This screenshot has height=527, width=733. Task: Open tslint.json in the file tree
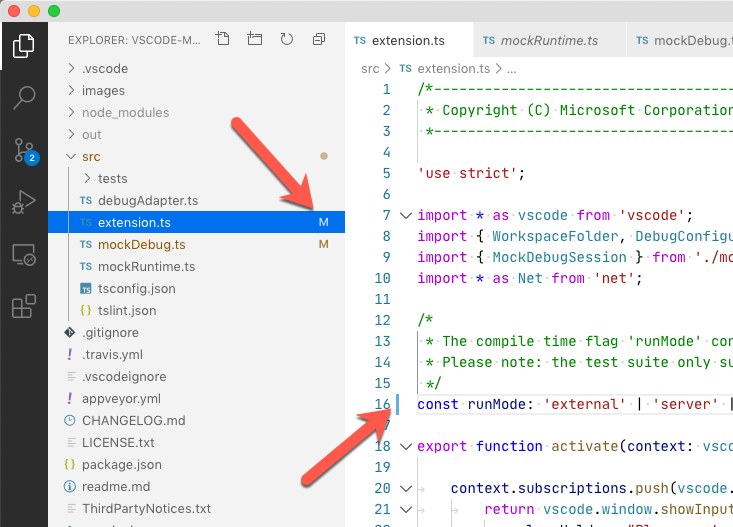point(196,310)
